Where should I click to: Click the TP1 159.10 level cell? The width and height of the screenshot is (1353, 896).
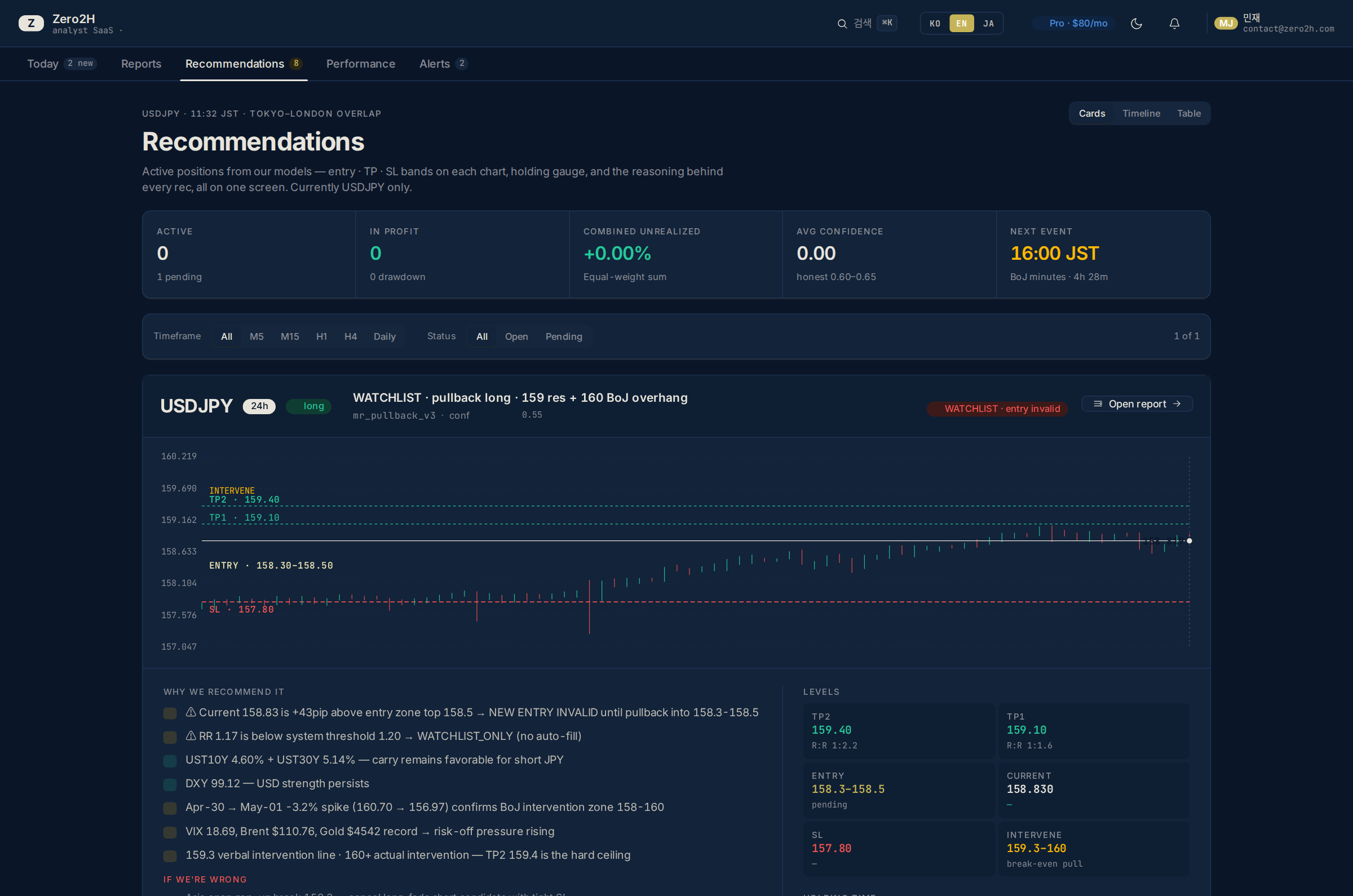click(x=1094, y=731)
